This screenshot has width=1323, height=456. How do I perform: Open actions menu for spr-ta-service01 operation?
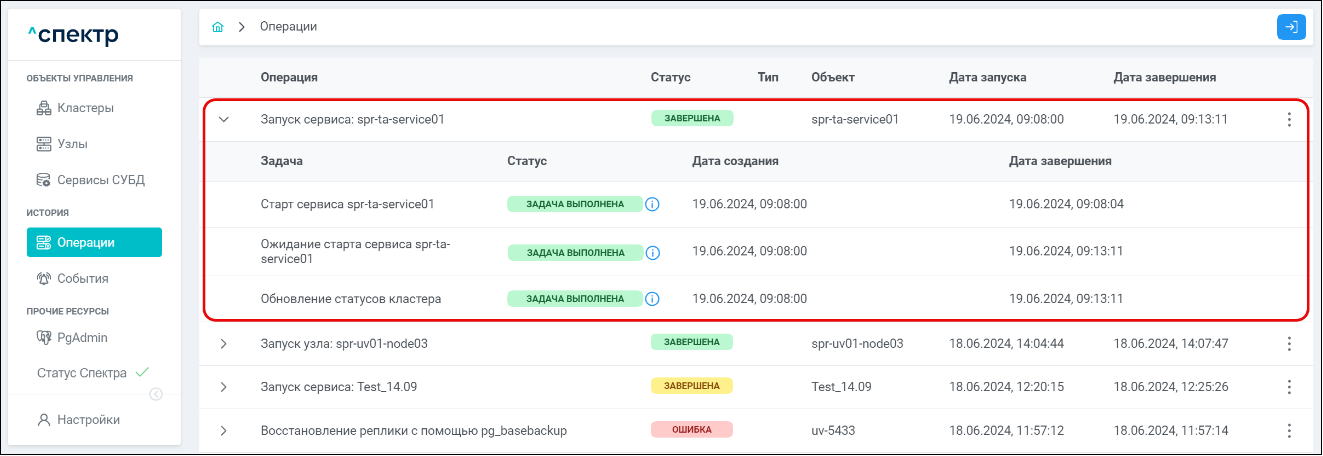[x=1289, y=119]
